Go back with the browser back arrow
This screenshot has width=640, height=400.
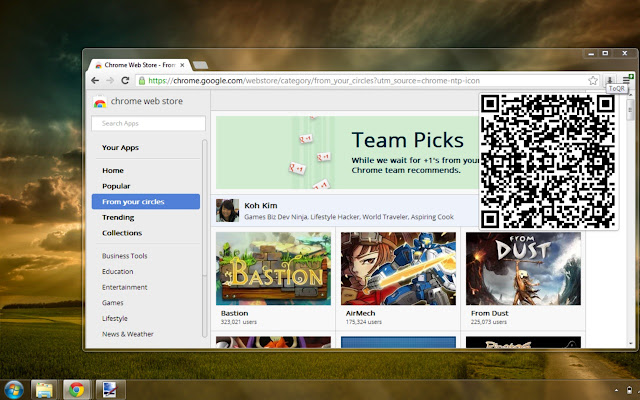point(95,80)
